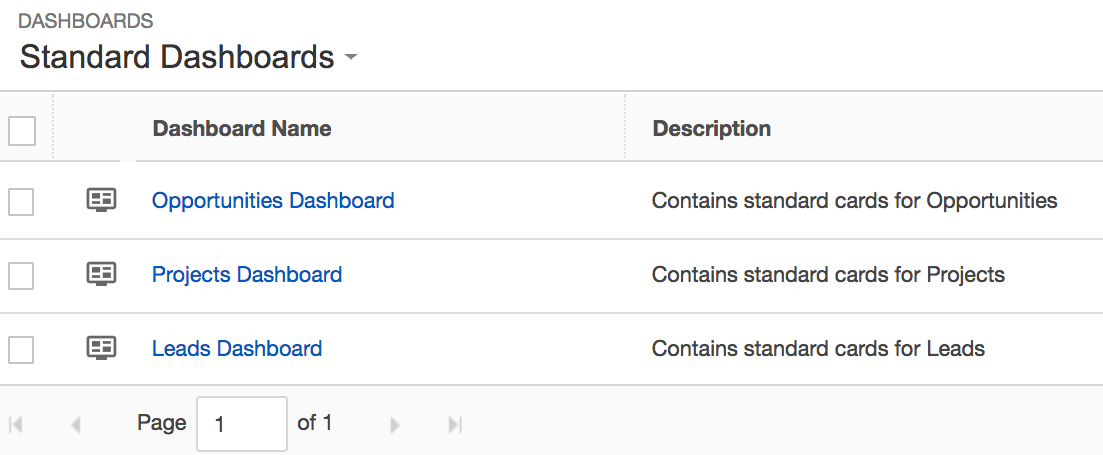
Task: Jump to the last page arrow
Action: [455, 424]
